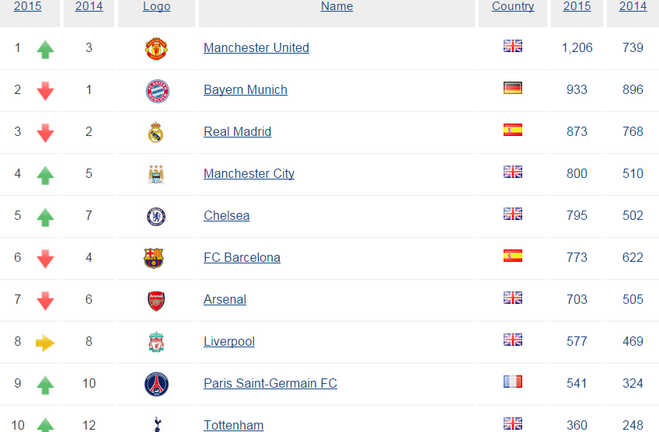This screenshot has width=659, height=432.
Task: Click the Arsenal cannon badge
Action: [156, 300]
